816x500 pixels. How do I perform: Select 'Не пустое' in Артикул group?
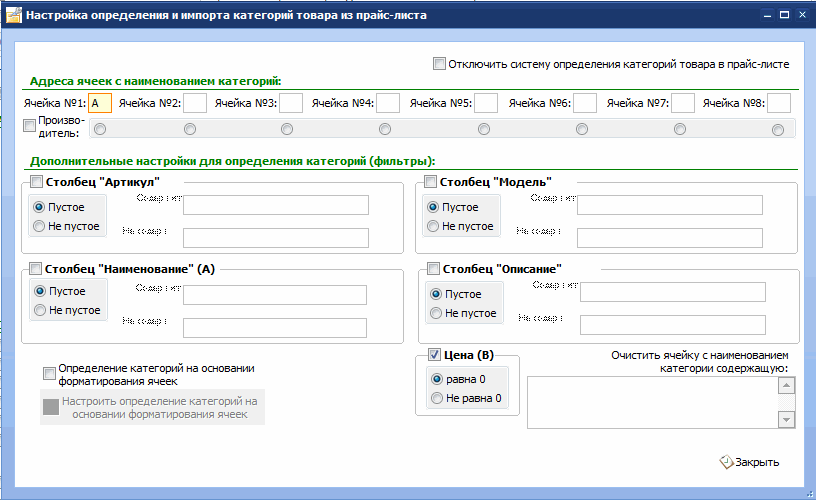[x=66, y=226]
